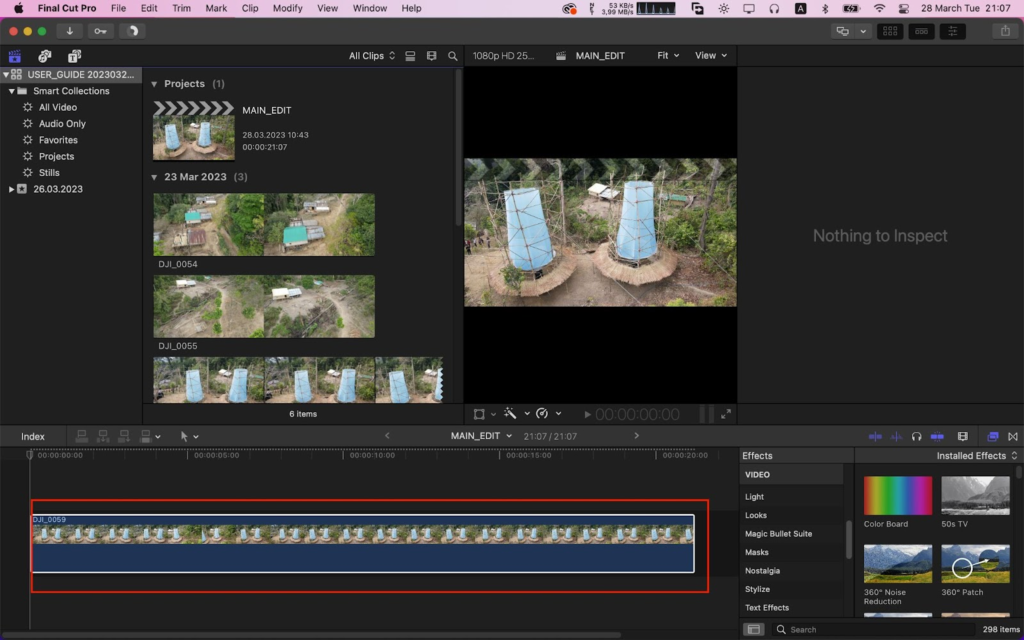Viewport: 1024px width, 640px height.
Task: Toggle solo with the headphones icon
Action: pos(916,436)
